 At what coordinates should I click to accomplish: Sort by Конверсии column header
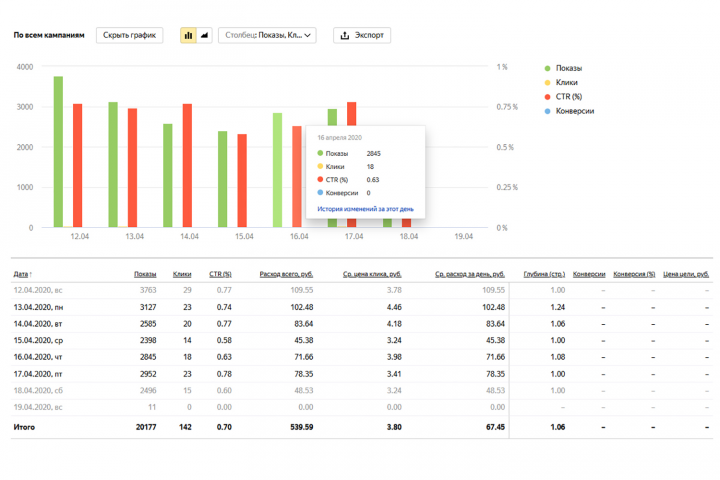click(589, 274)
